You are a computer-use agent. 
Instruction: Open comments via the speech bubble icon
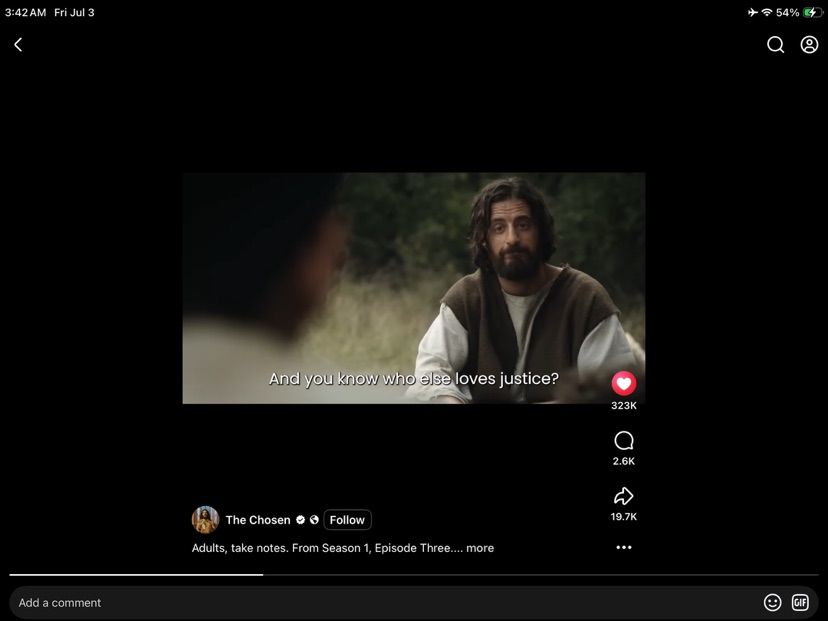(624, 440)
